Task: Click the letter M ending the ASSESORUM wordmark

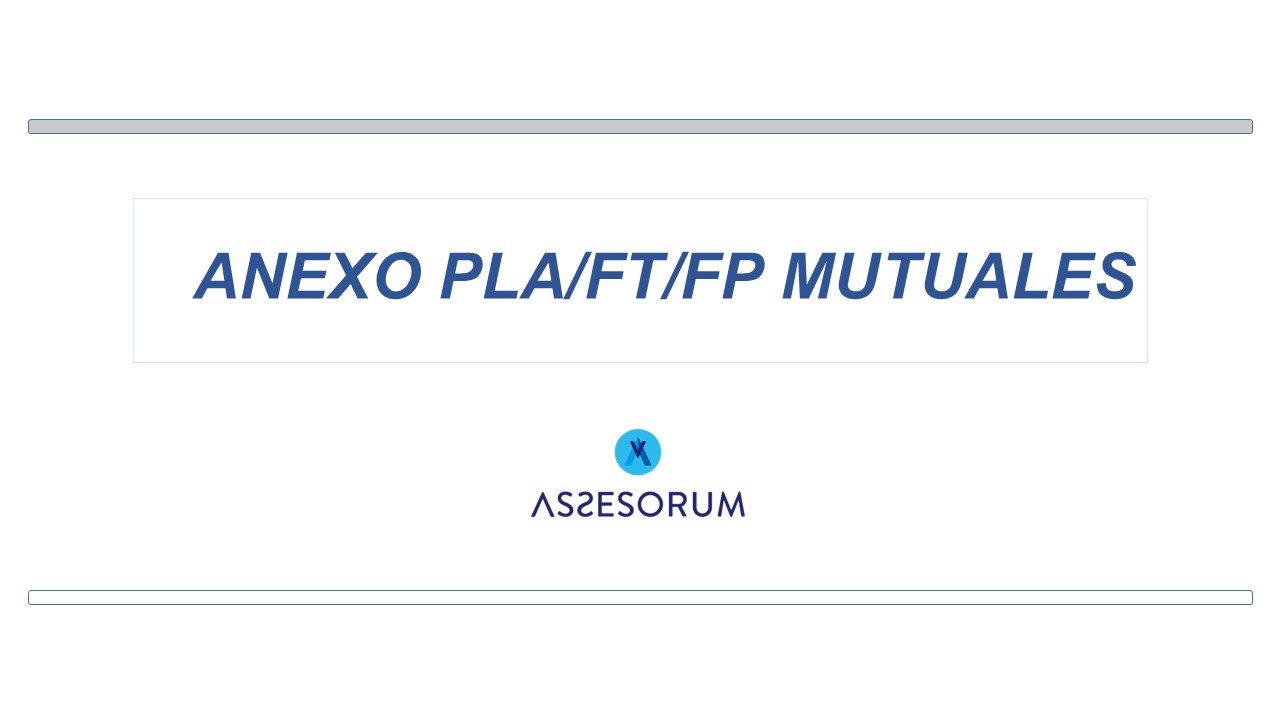Action: click(x=731, y=504)
